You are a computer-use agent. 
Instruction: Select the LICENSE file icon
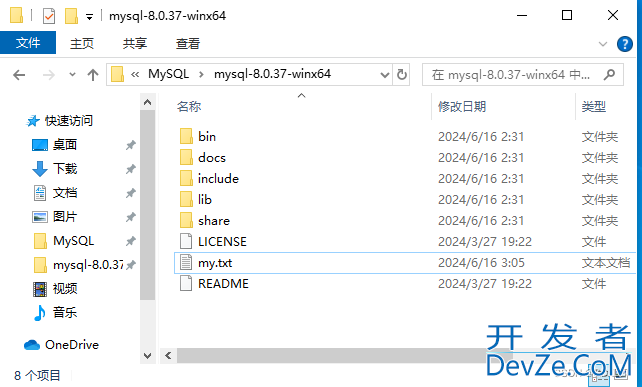(x=186, y=242)
